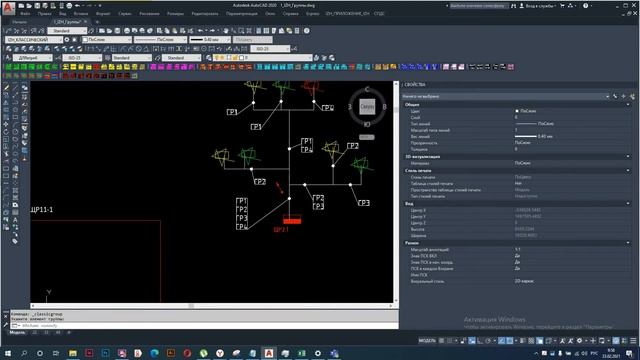Switch to the Начало tab
Viewport: 640px width, 360px height.
coord(20,22)
